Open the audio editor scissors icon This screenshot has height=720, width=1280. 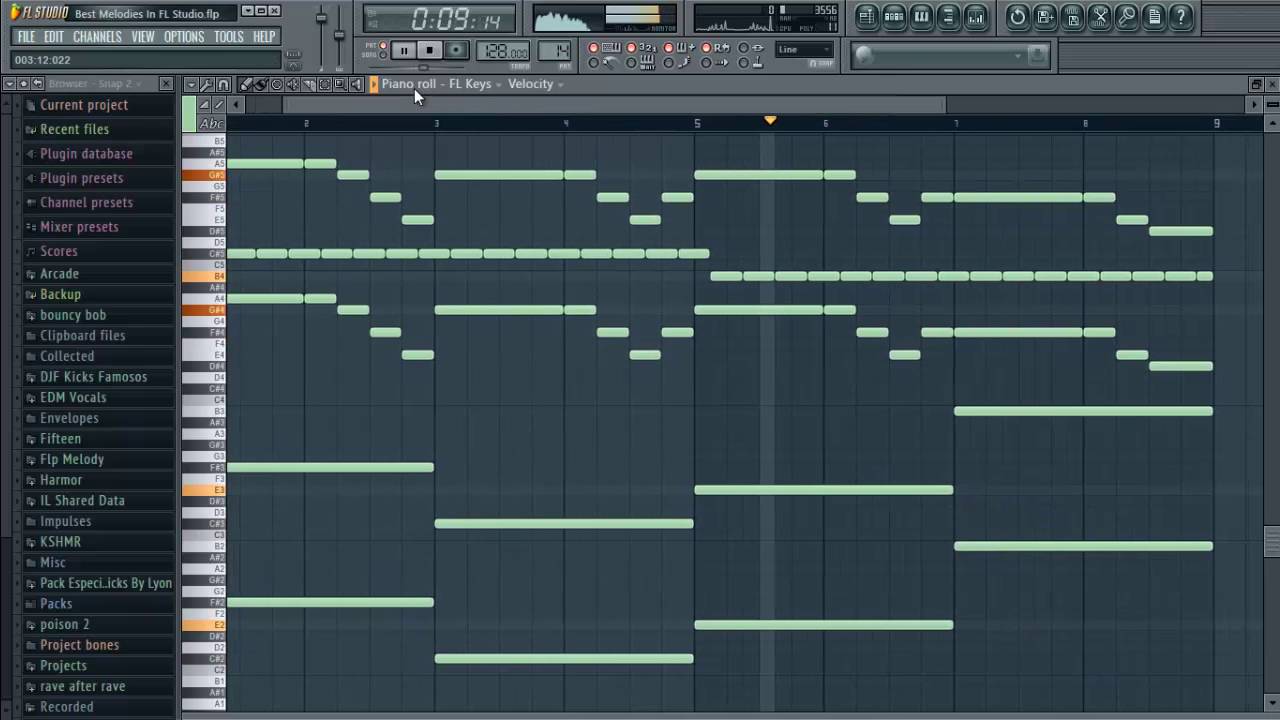(1099, 16)
